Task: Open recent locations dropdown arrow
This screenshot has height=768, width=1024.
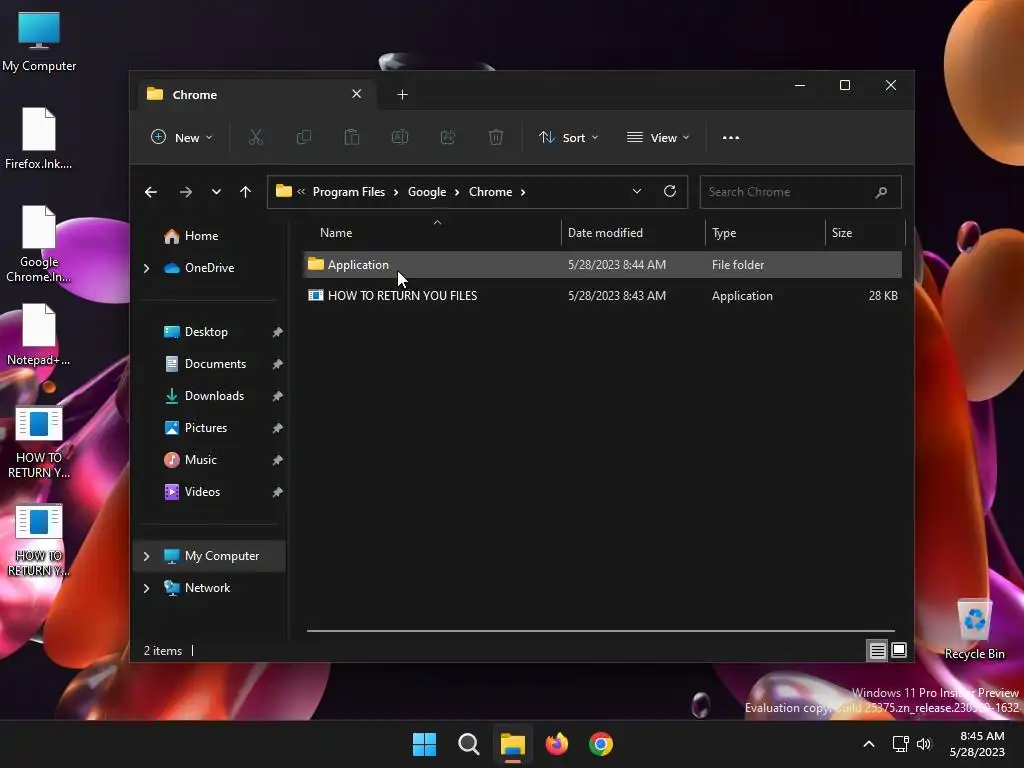Action: point(216,192)
